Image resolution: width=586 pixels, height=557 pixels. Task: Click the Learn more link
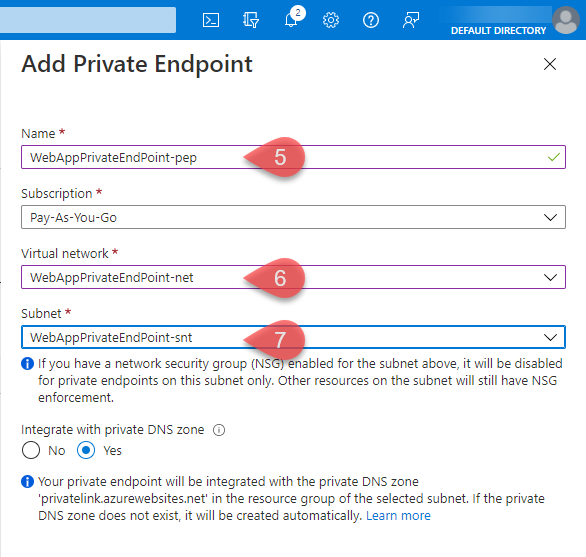click(x=398, y=516)
